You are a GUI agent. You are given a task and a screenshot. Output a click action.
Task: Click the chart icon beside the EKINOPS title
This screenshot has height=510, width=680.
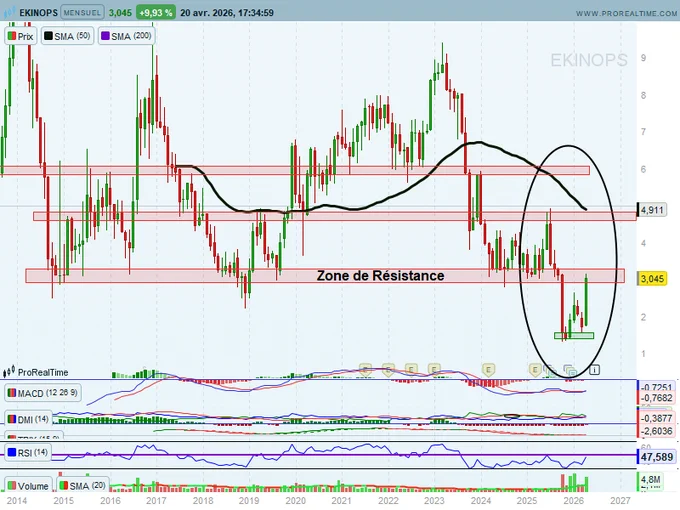10,12
